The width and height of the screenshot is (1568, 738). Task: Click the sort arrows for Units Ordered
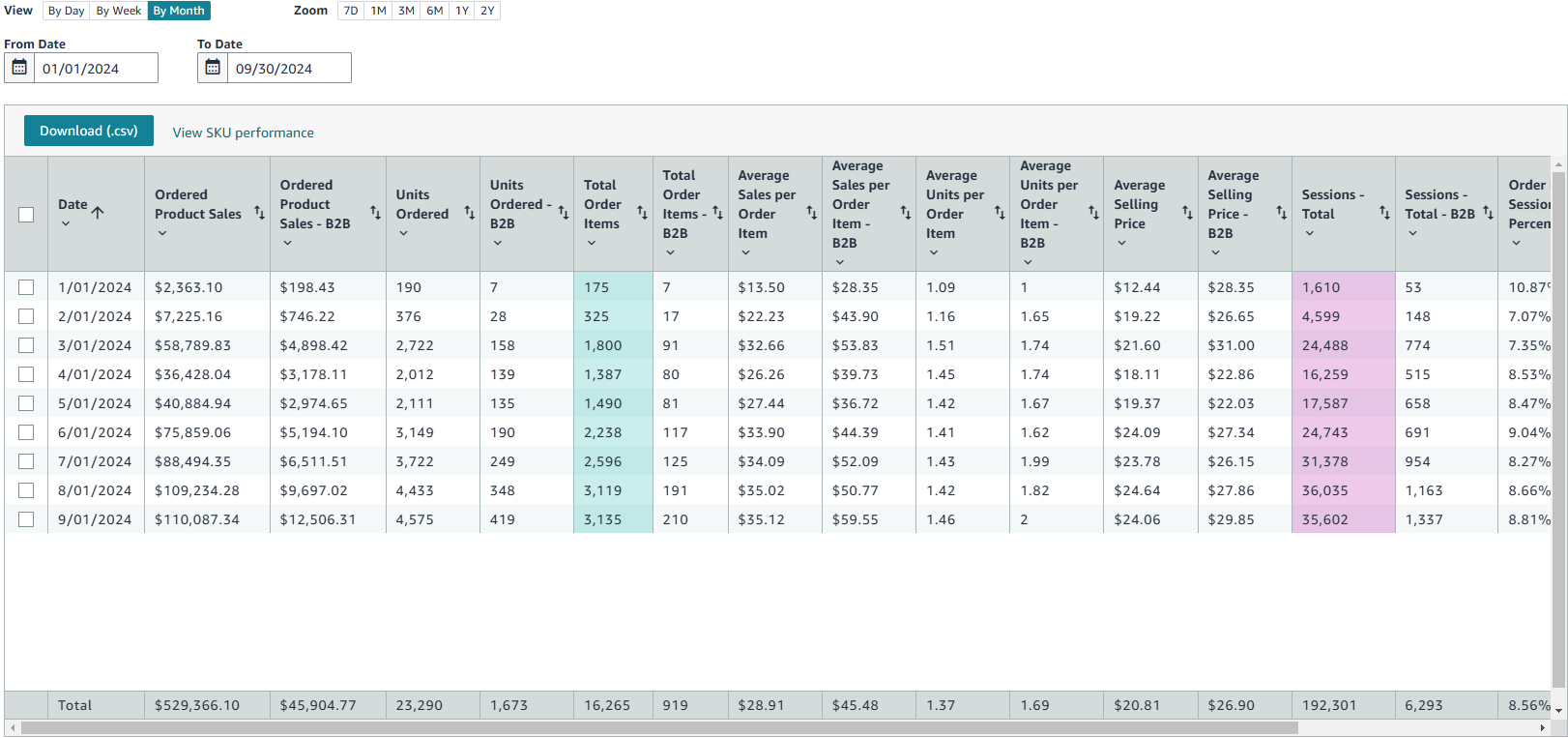point(469,213)
